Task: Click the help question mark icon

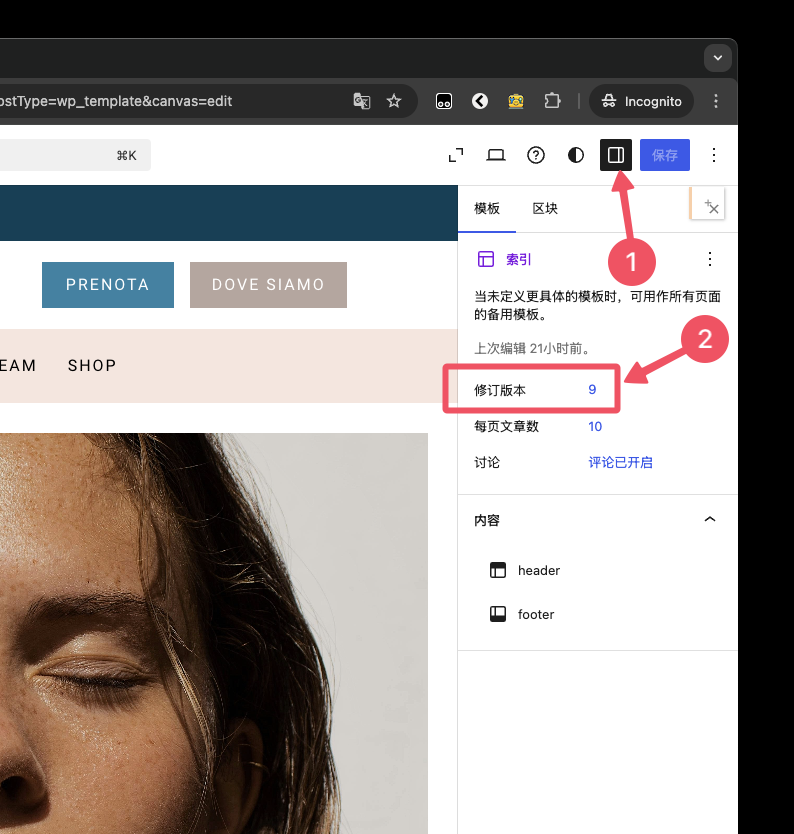Action: pyautogui.click(x=536, y=155)
